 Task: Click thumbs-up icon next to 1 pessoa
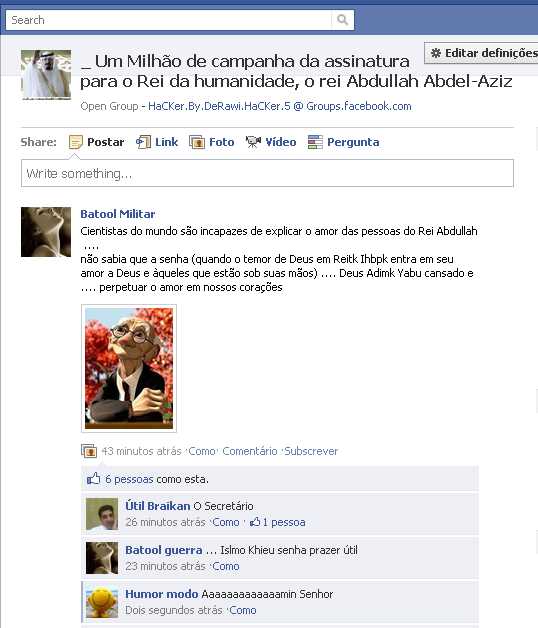255,522
